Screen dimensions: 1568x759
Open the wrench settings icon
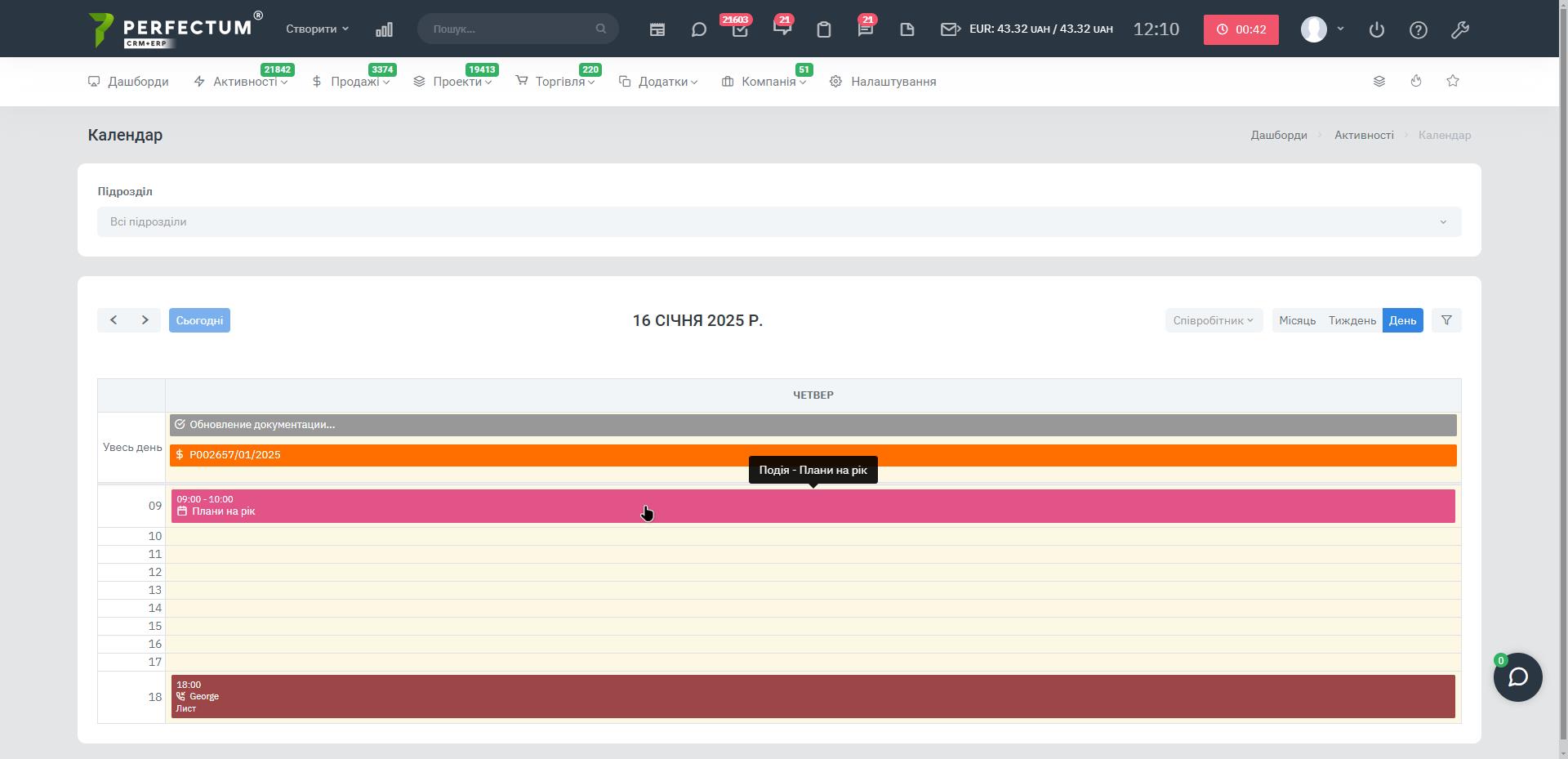(x=1460, y=29)
